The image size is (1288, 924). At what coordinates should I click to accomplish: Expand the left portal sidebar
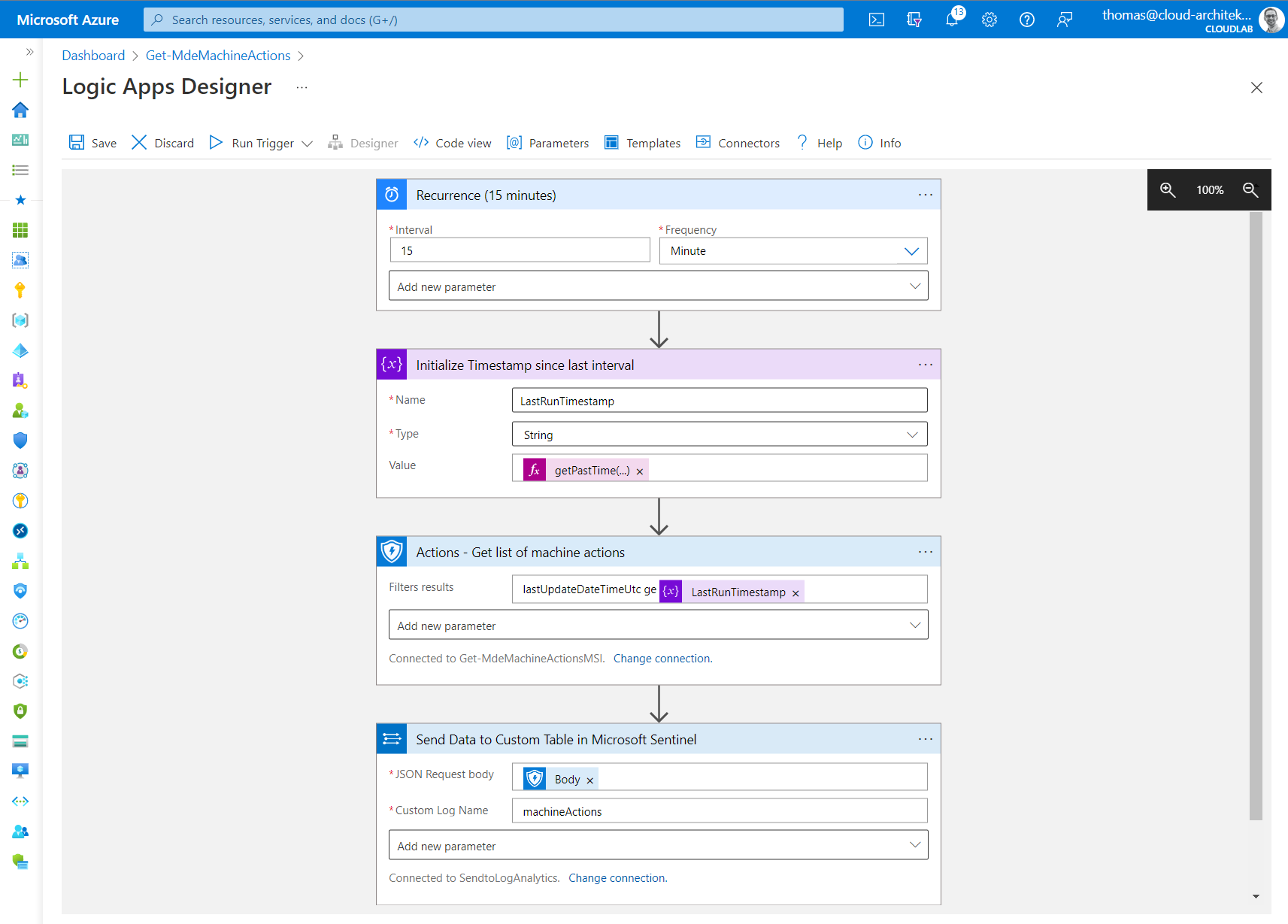[x=30, y=52]
